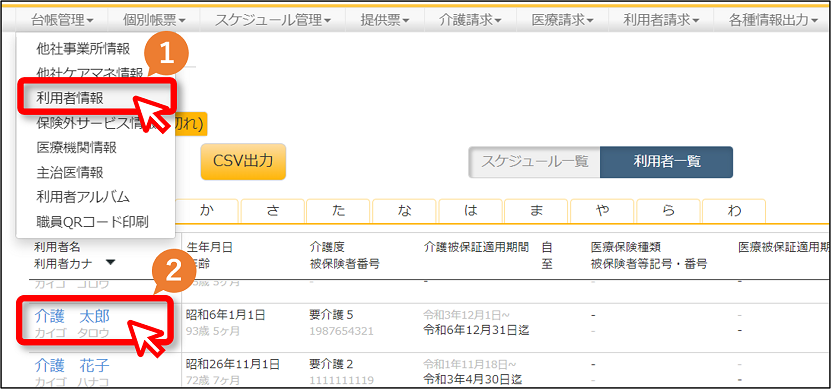The width and height of the screenshot is (831, 389).
Task: Switch to スケジュール一覧 view
Action: (534, 162)
